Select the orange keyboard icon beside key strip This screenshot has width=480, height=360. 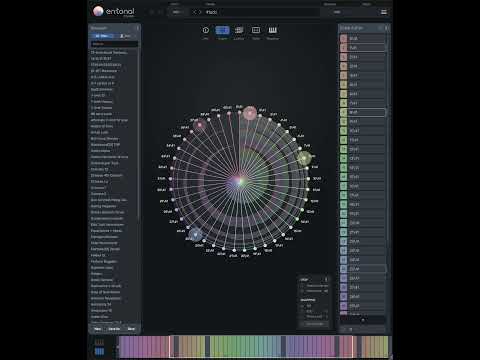pyautogui.click(x=99, y=342)
